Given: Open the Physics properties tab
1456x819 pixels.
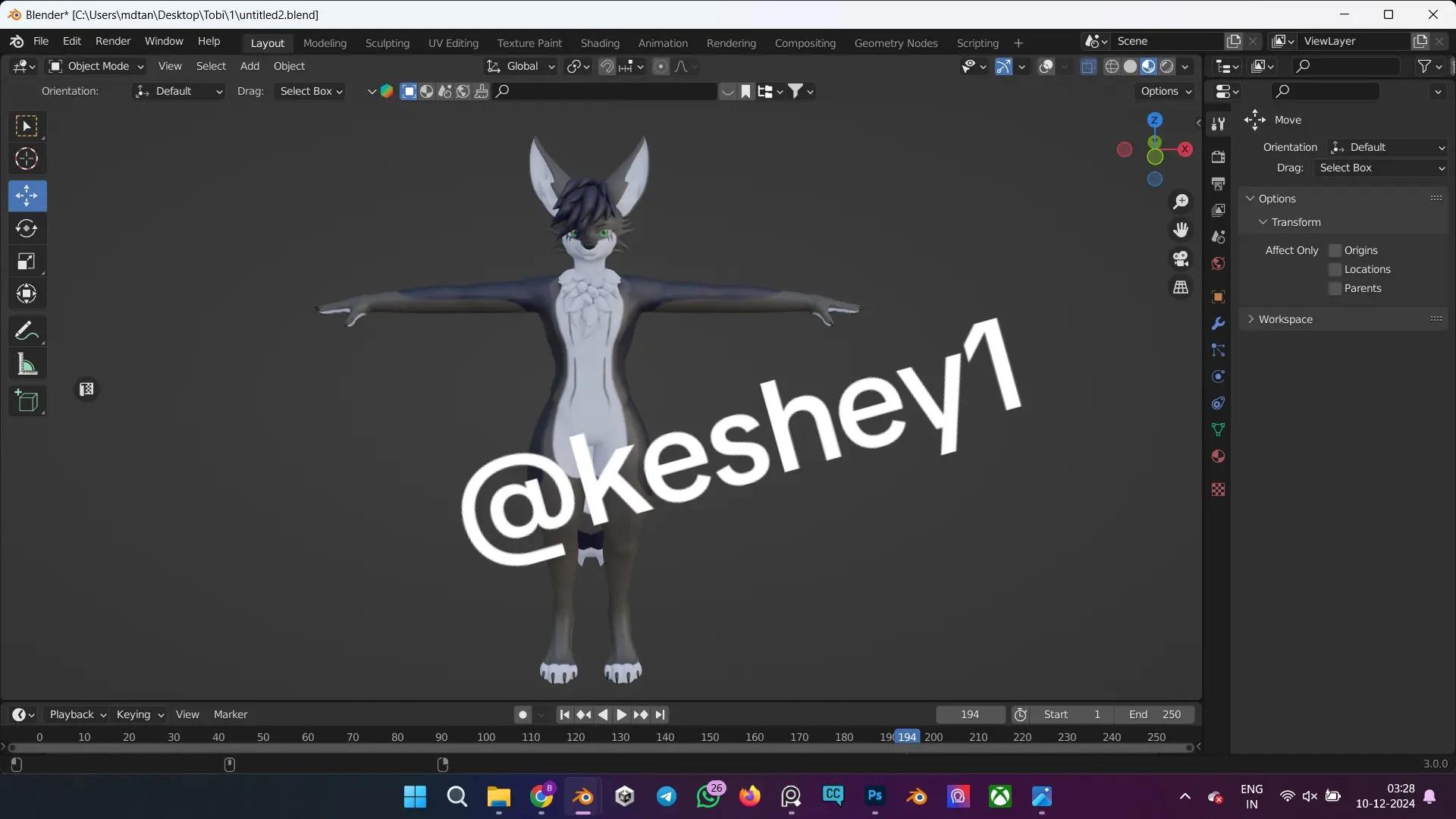Looking at the screenshot, I should tap(1218, 377).
